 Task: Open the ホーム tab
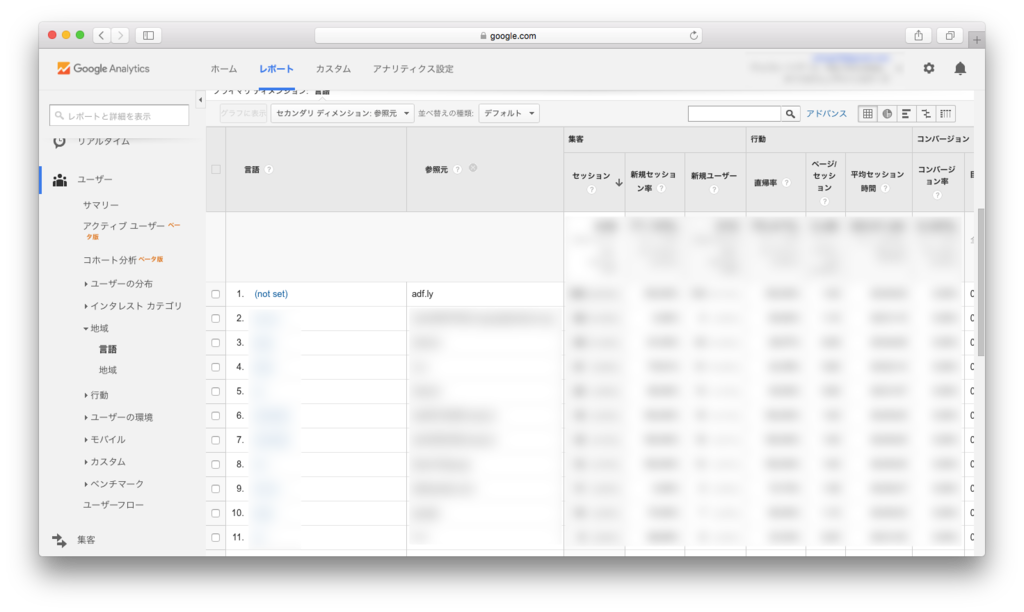pos(223,69)
